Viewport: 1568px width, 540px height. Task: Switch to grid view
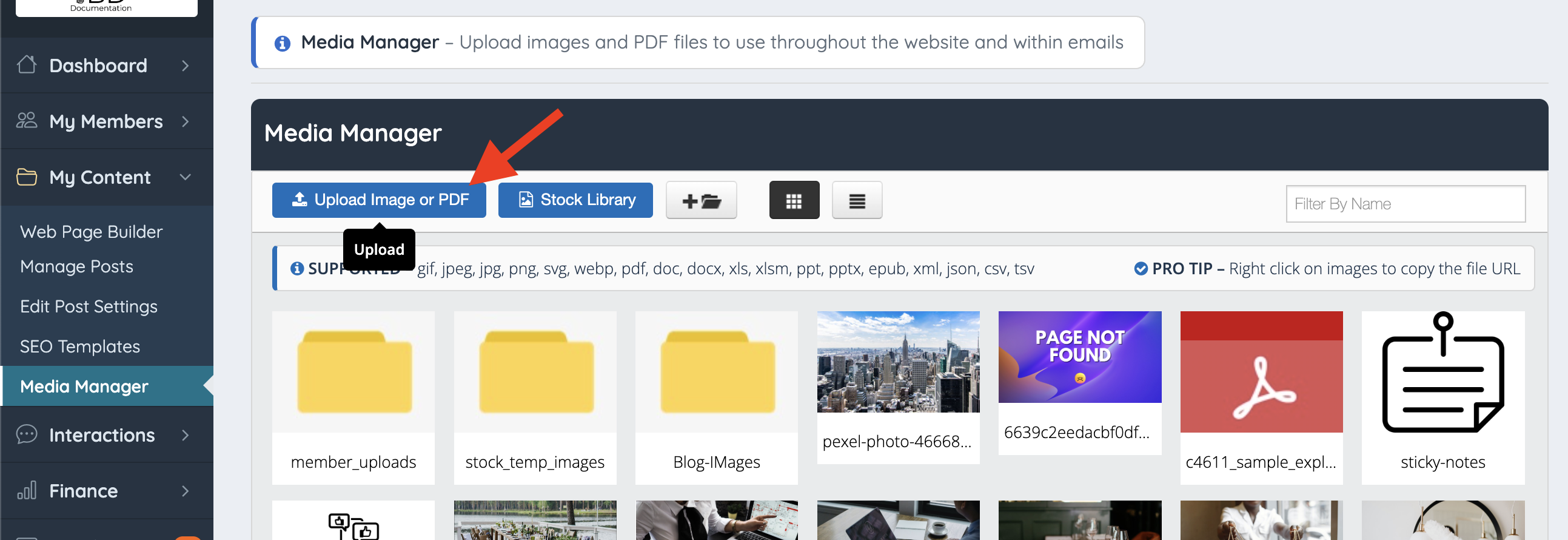point(794,200)
